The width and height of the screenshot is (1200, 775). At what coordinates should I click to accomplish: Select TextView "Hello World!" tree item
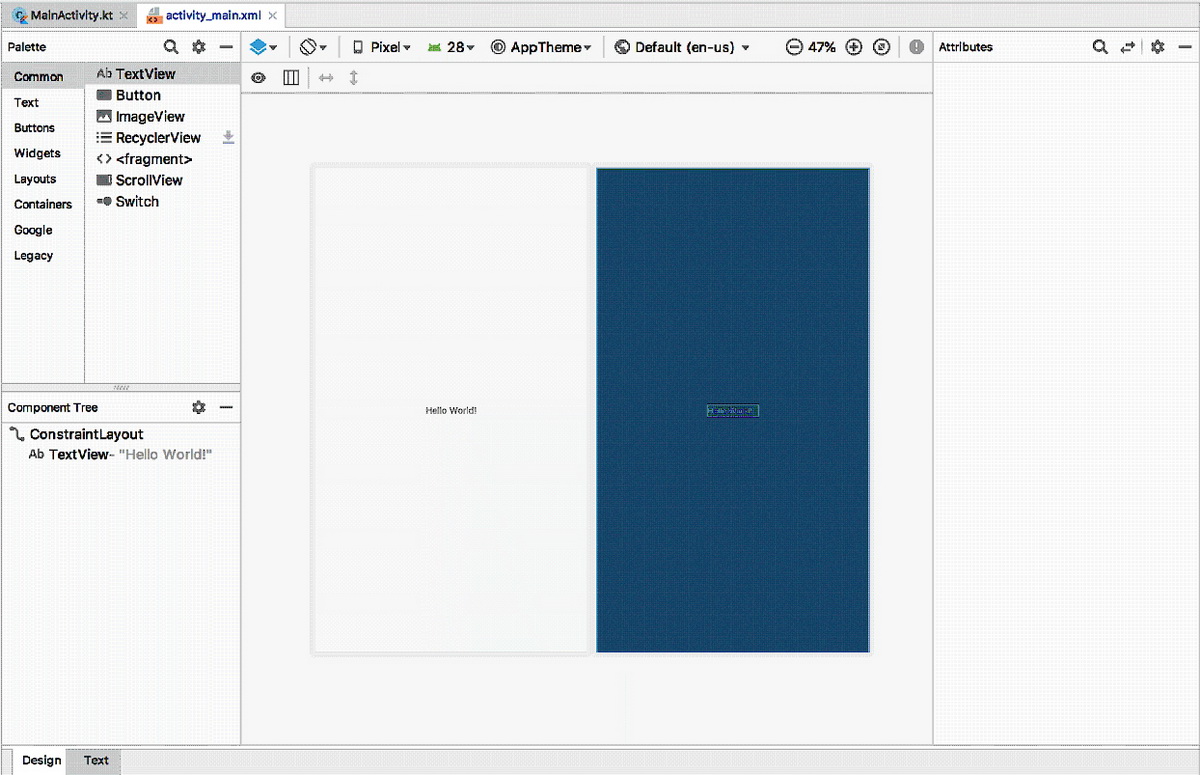click(121, 454)
